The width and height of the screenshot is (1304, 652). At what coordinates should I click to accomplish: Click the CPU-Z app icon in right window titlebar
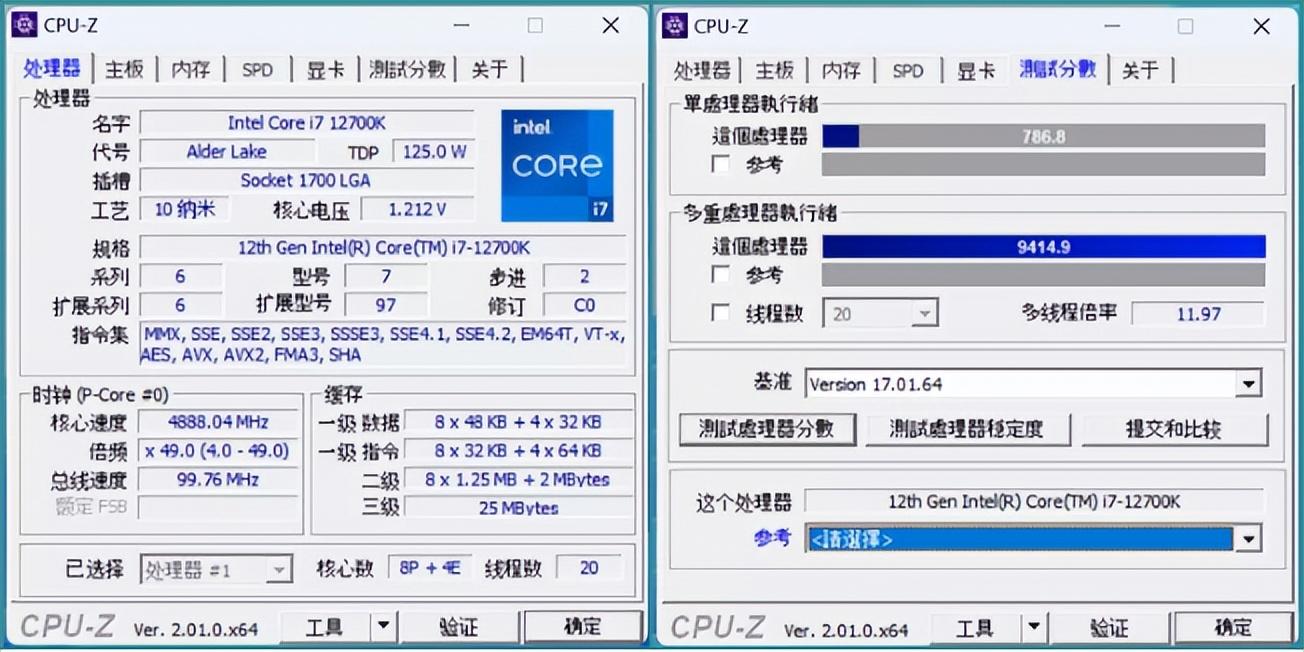coord(675,26)
